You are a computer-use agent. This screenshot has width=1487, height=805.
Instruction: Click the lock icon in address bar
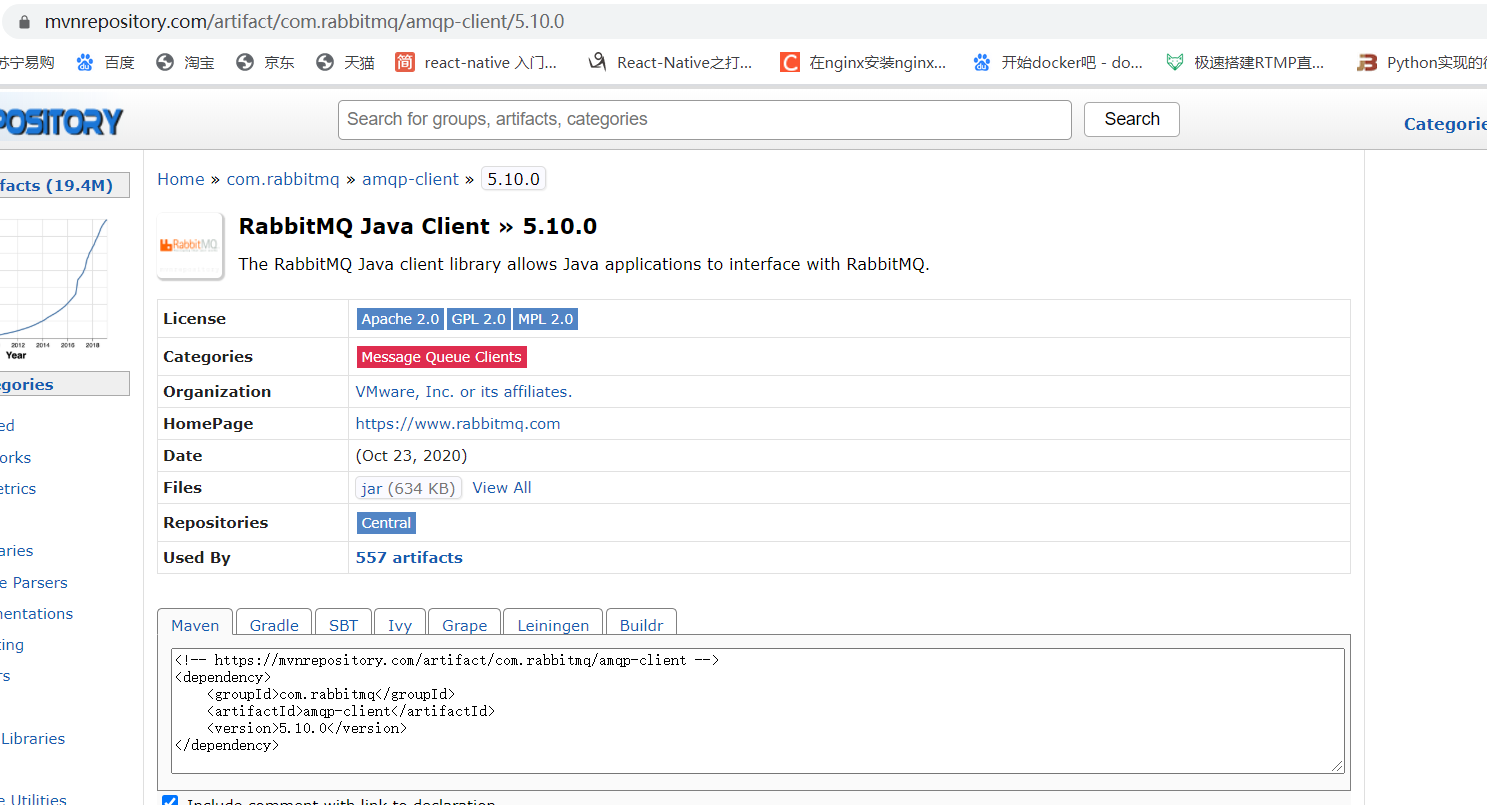24,21
